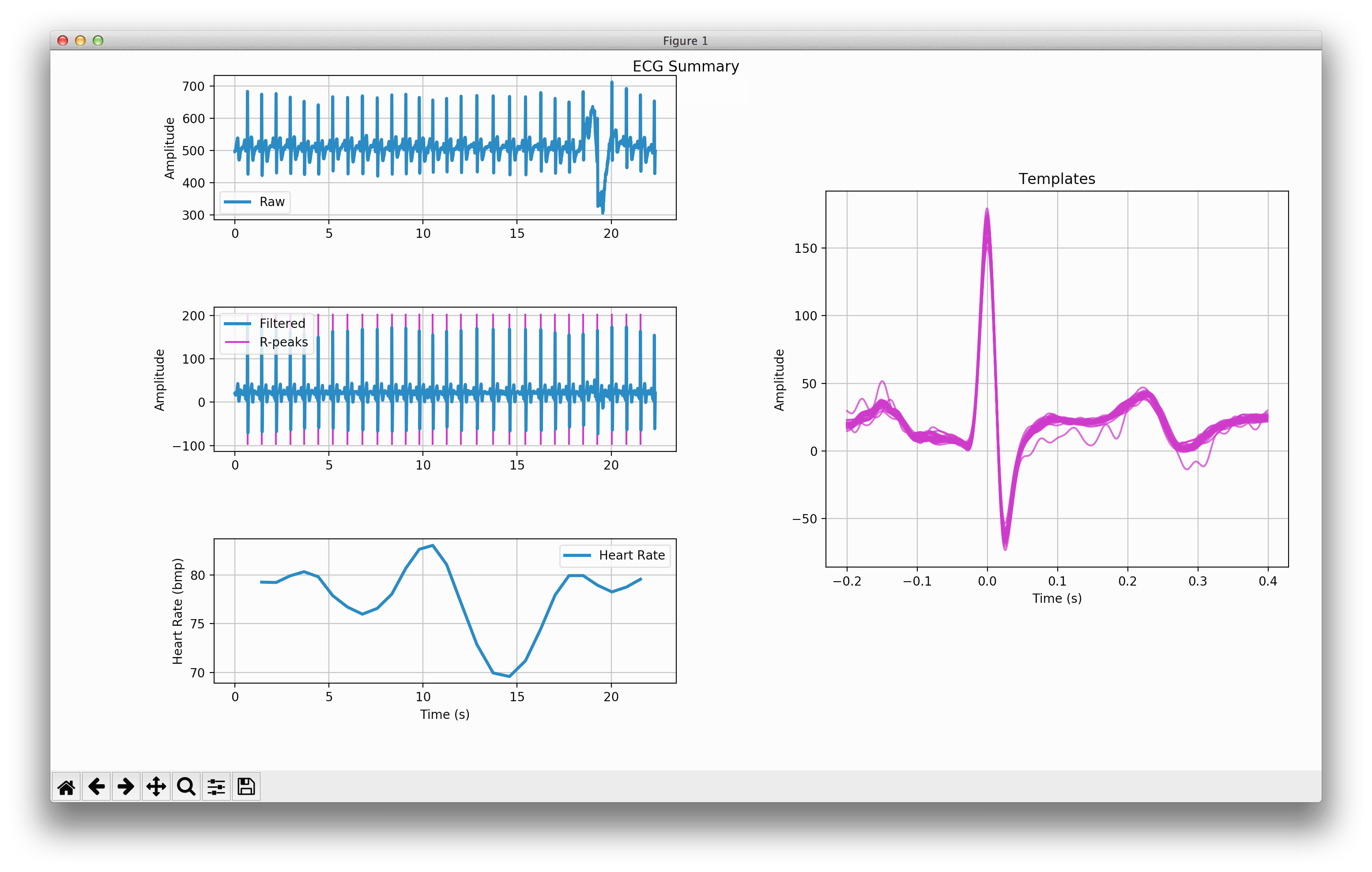
Task: Open the Configure subplots tool
Action: (216, 786)
